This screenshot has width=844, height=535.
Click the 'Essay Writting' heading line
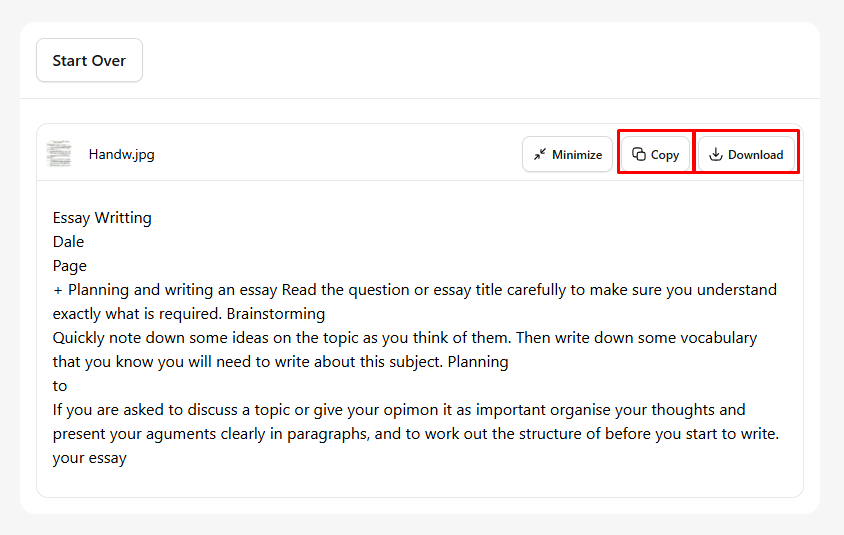pyautogui.click(x=102, y=218)
